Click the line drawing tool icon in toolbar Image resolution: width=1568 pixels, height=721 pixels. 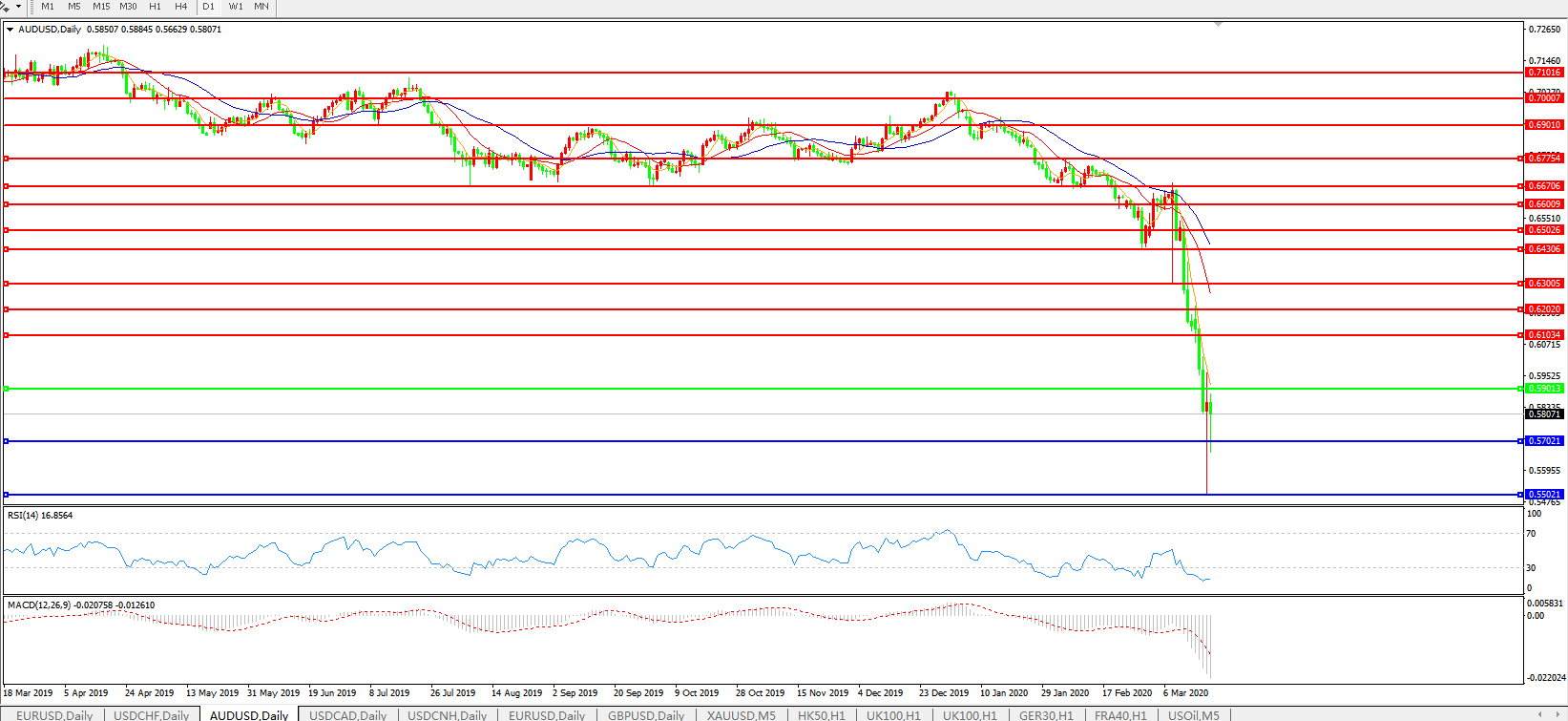[5, 6]
